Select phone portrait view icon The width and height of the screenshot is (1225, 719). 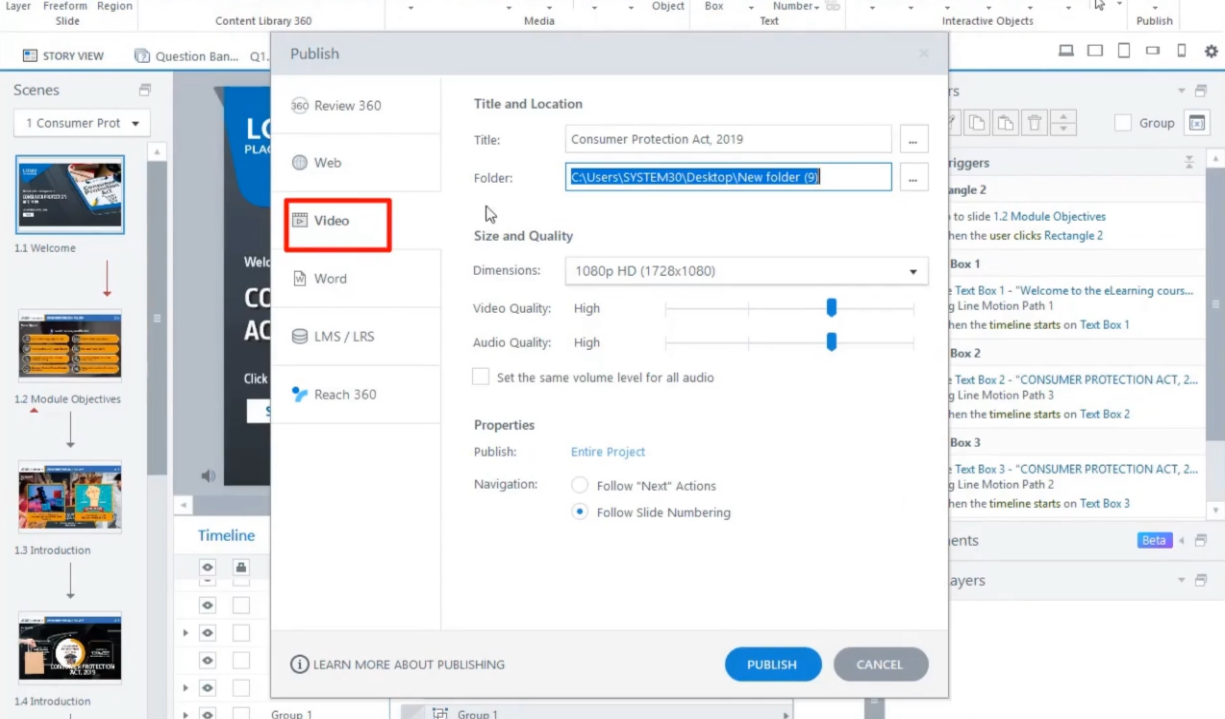click(x=1182, y=51)
